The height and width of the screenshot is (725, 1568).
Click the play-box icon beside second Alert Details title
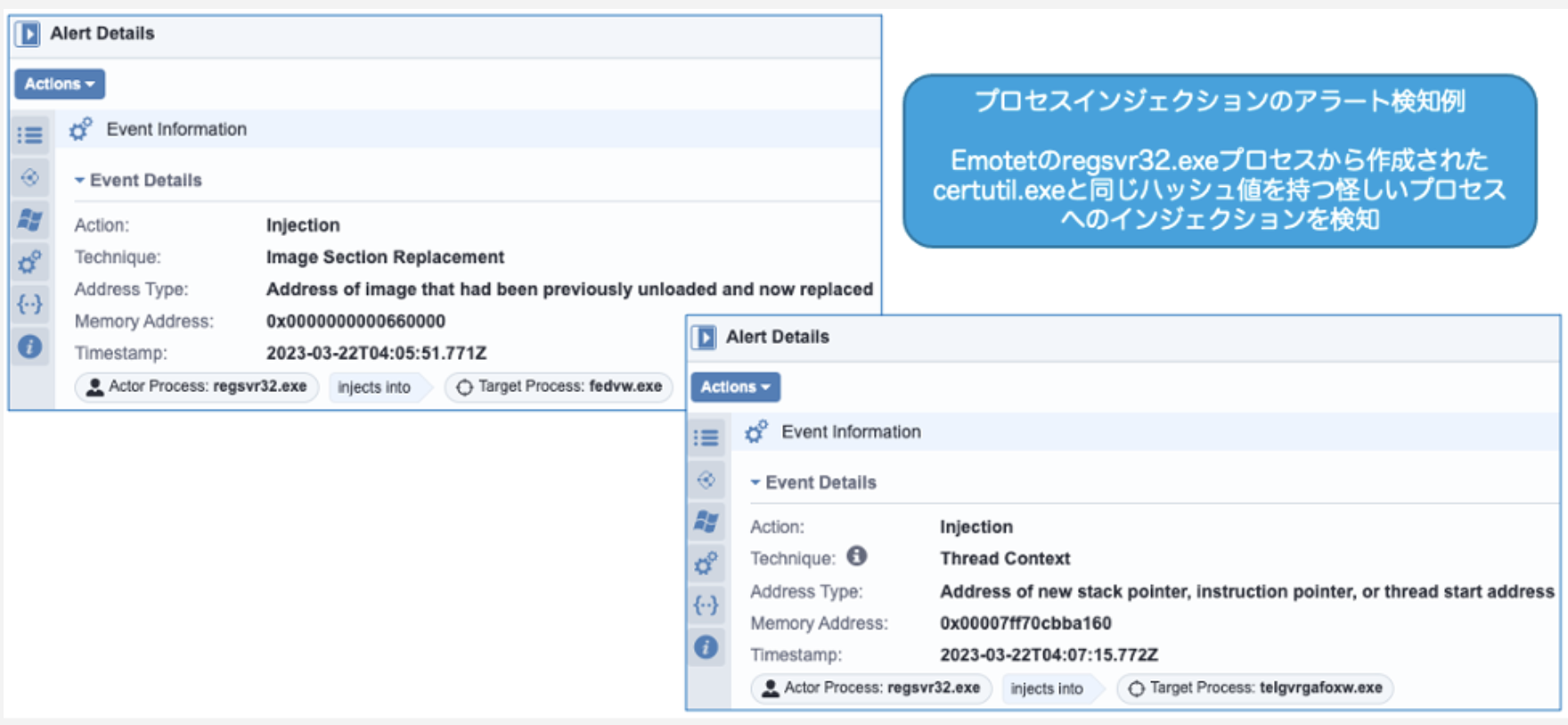tap(705, 337)
